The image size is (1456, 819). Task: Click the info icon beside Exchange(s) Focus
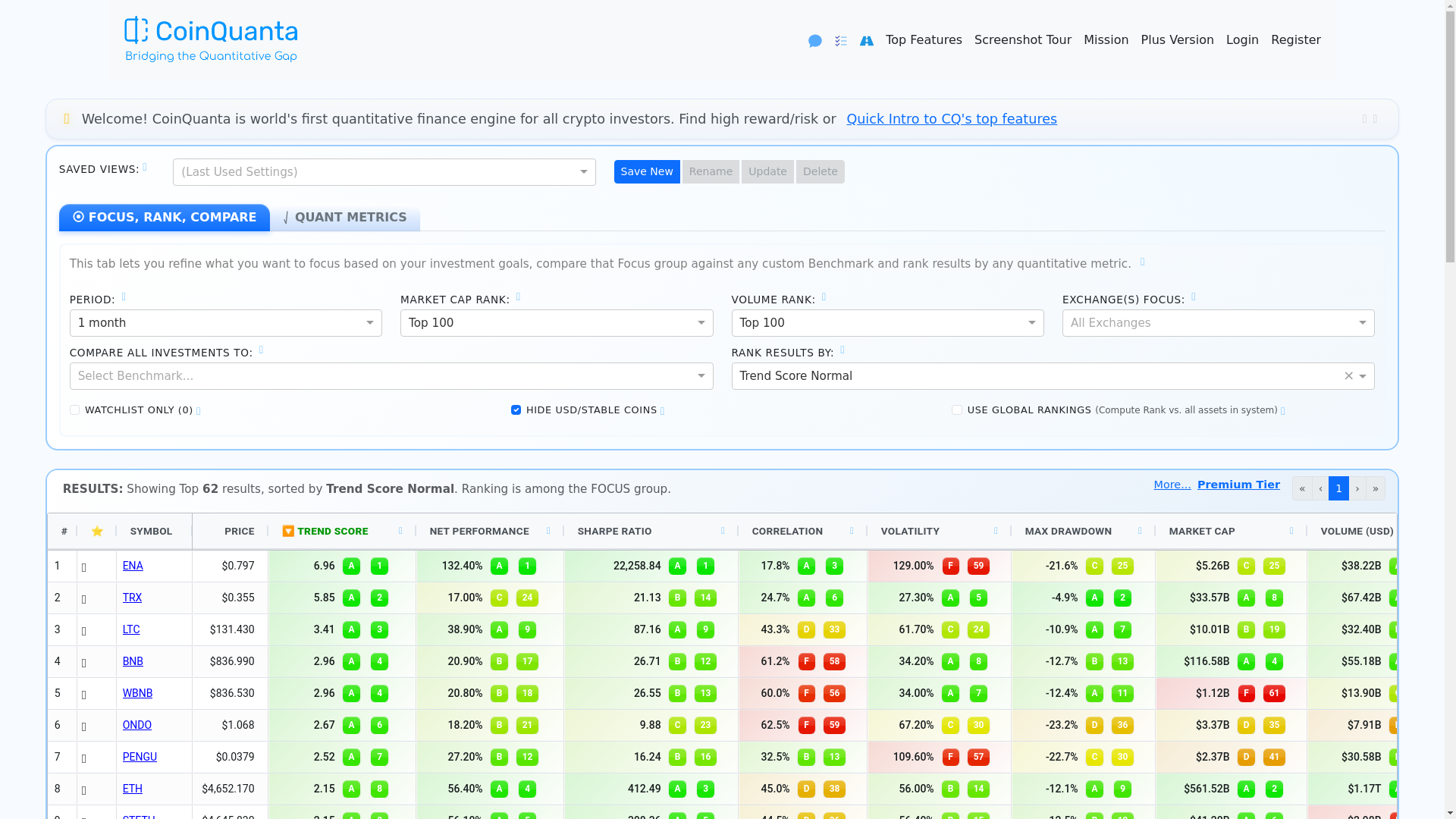point(1194,297)
